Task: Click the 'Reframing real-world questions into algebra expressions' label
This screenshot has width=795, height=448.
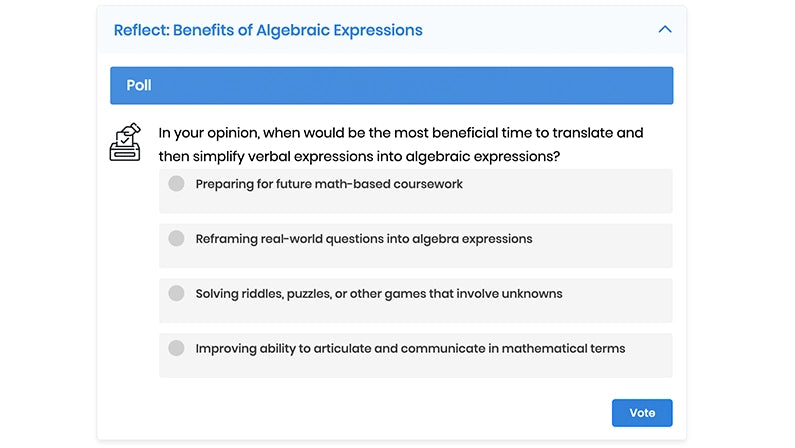Action: [364, 239]
